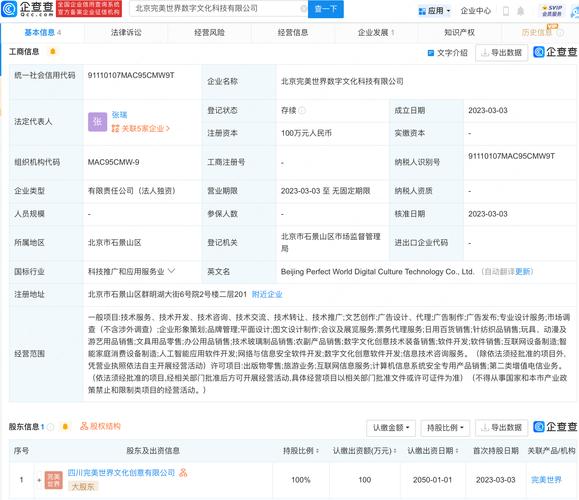The image size is (579, 500).
Task: Click the 2050-01-01 contribution date cell
Action: coord(432,480)
